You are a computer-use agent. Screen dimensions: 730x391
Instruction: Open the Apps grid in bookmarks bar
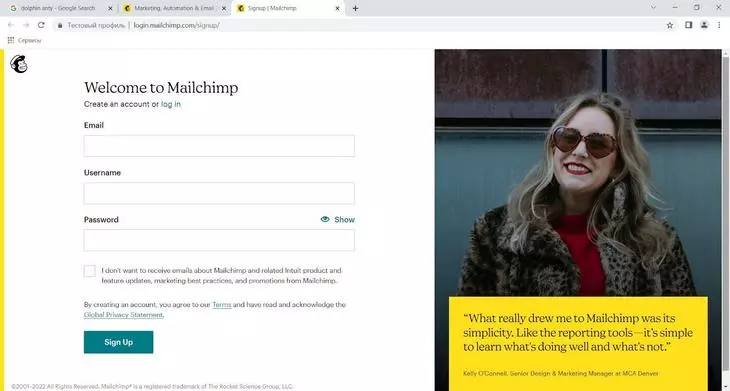[11, 40]
